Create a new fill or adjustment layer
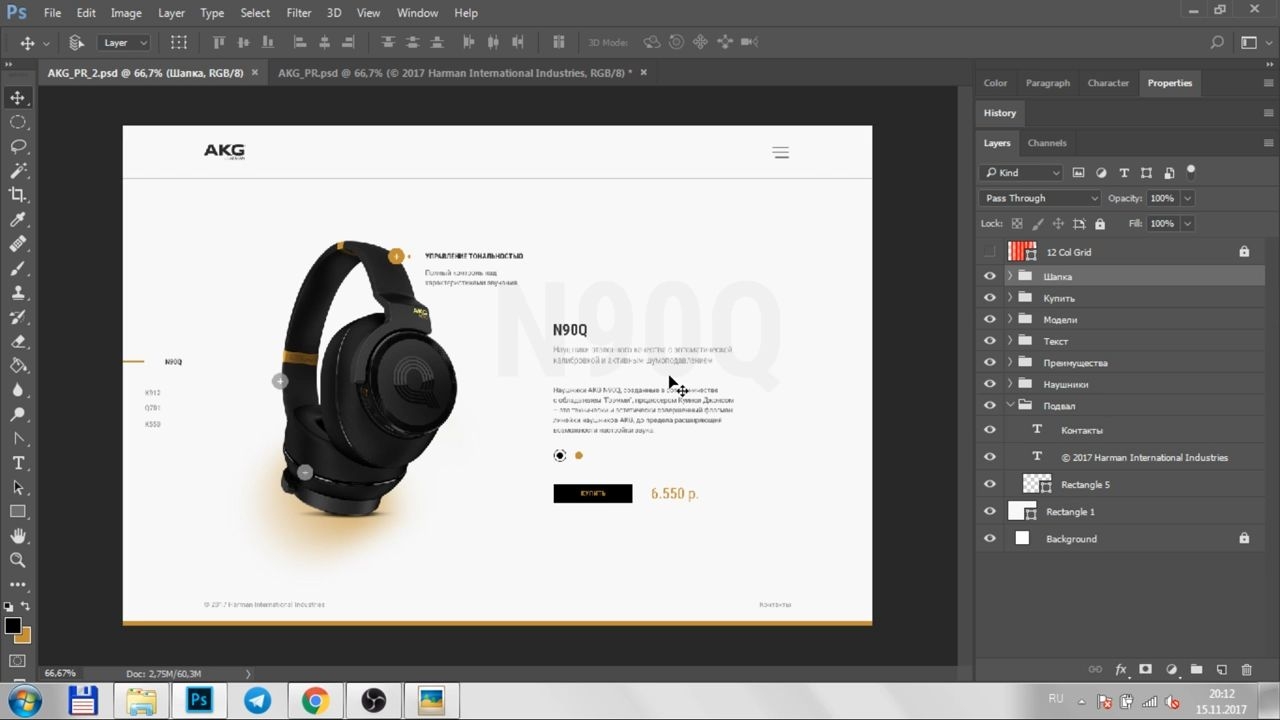This screenshot has height=720, width=1280. [1171, 669]
